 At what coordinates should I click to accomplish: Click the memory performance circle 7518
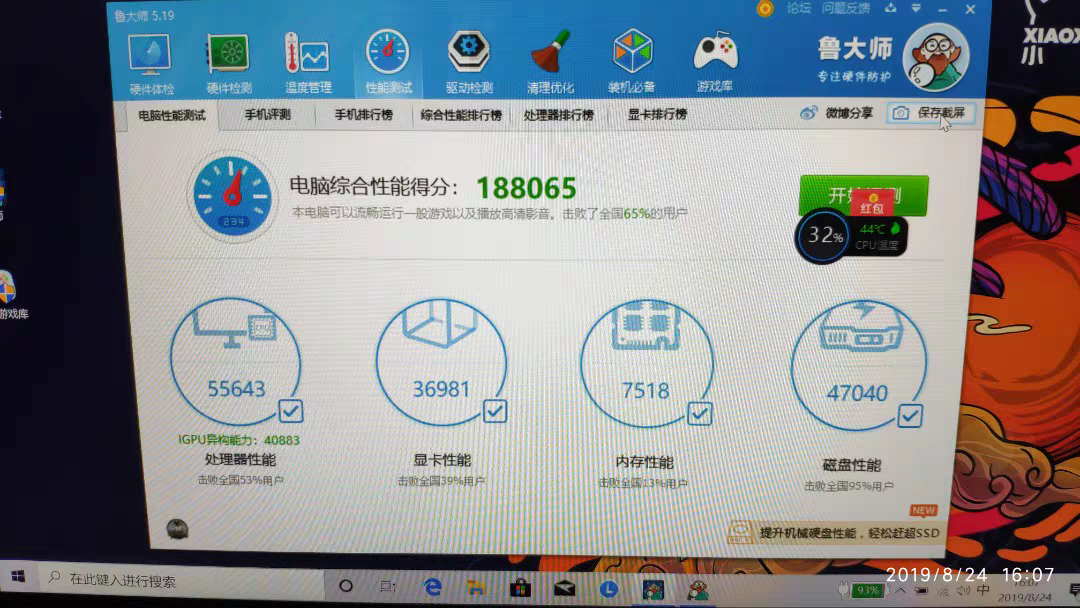pyautogui.click(x=646, y=364)
